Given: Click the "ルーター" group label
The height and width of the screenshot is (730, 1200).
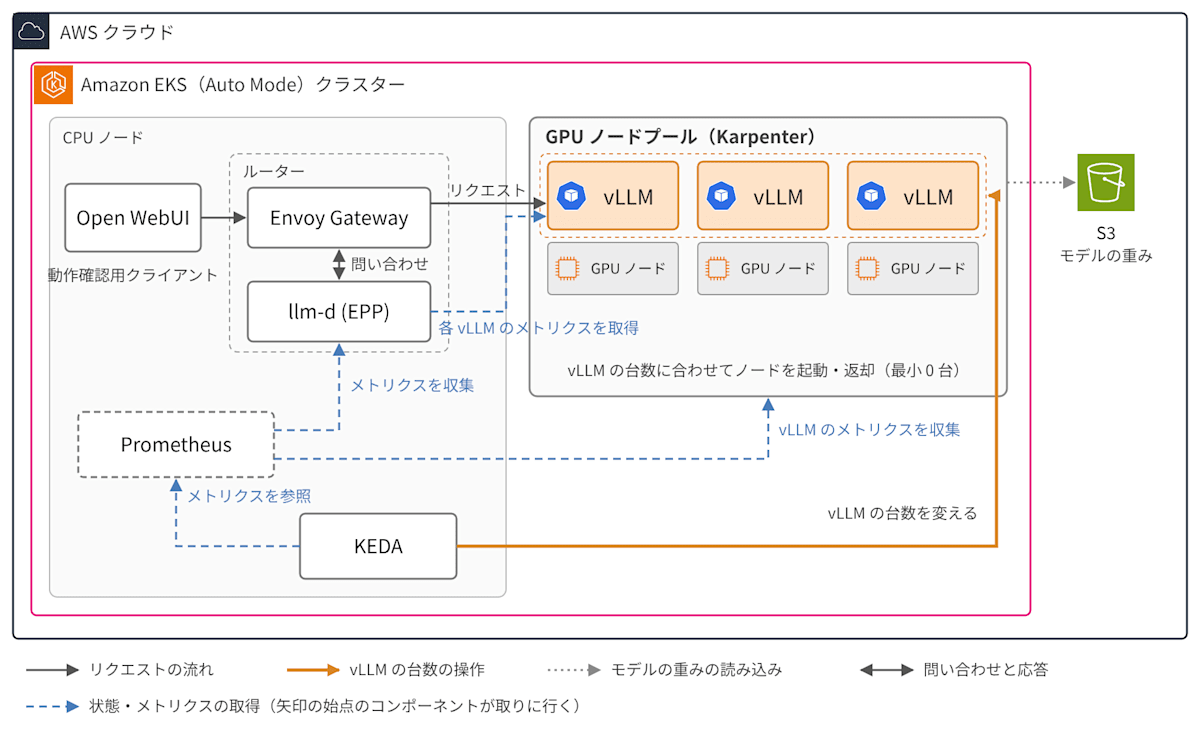Looking at the screenshot, I should point(274,171).
